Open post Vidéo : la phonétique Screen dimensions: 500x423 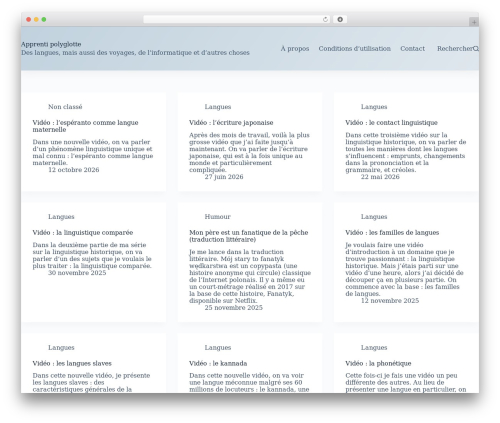coord(378,363)
